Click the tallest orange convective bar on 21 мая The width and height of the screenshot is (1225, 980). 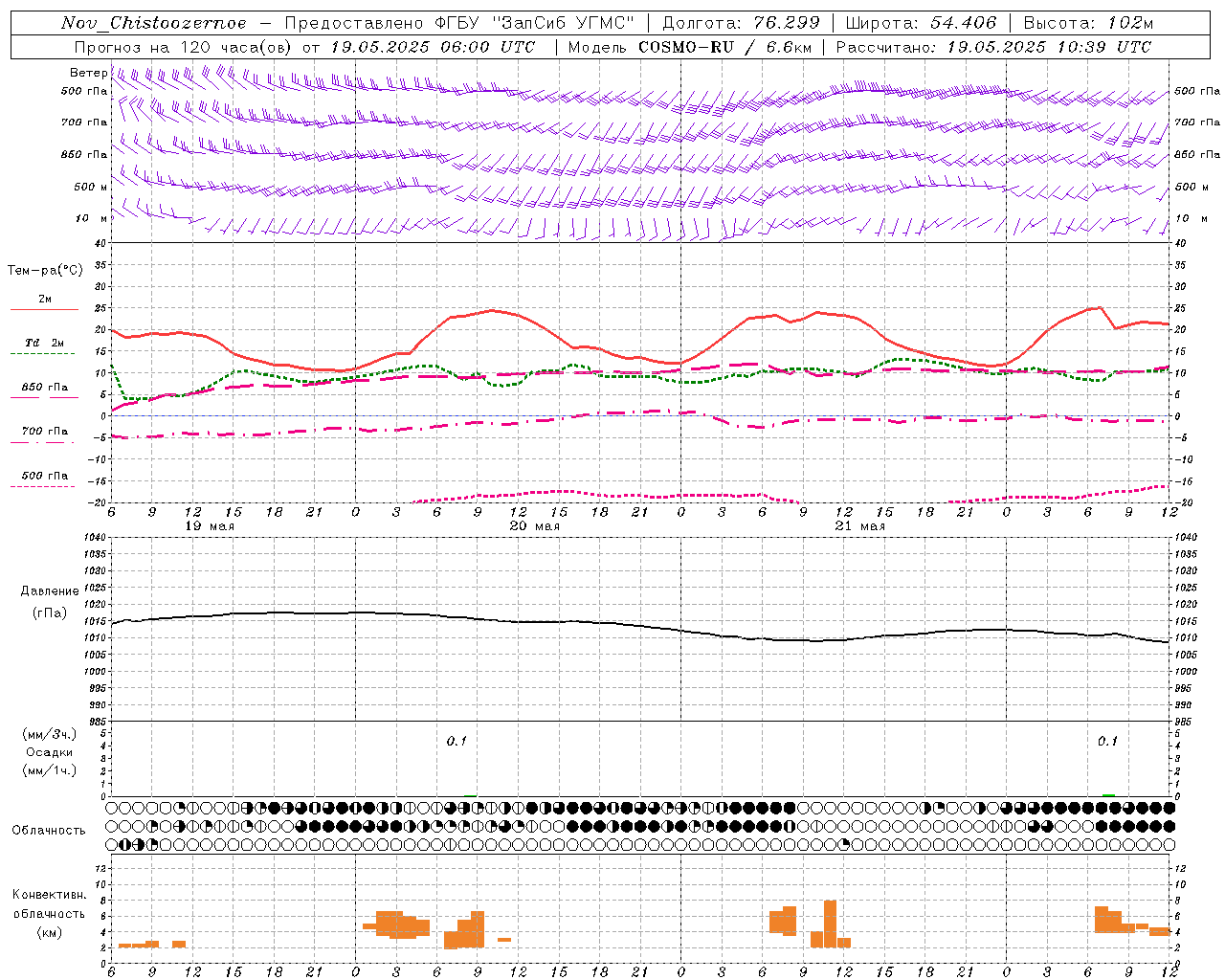[x=830, y=924]
